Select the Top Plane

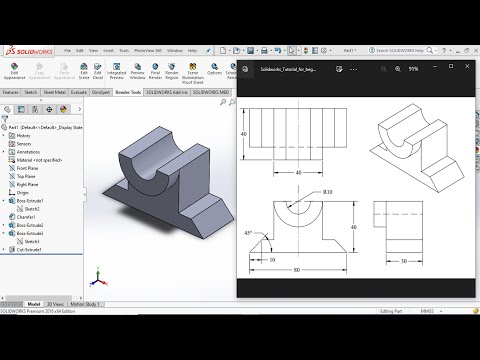click(x=26, y=176)
